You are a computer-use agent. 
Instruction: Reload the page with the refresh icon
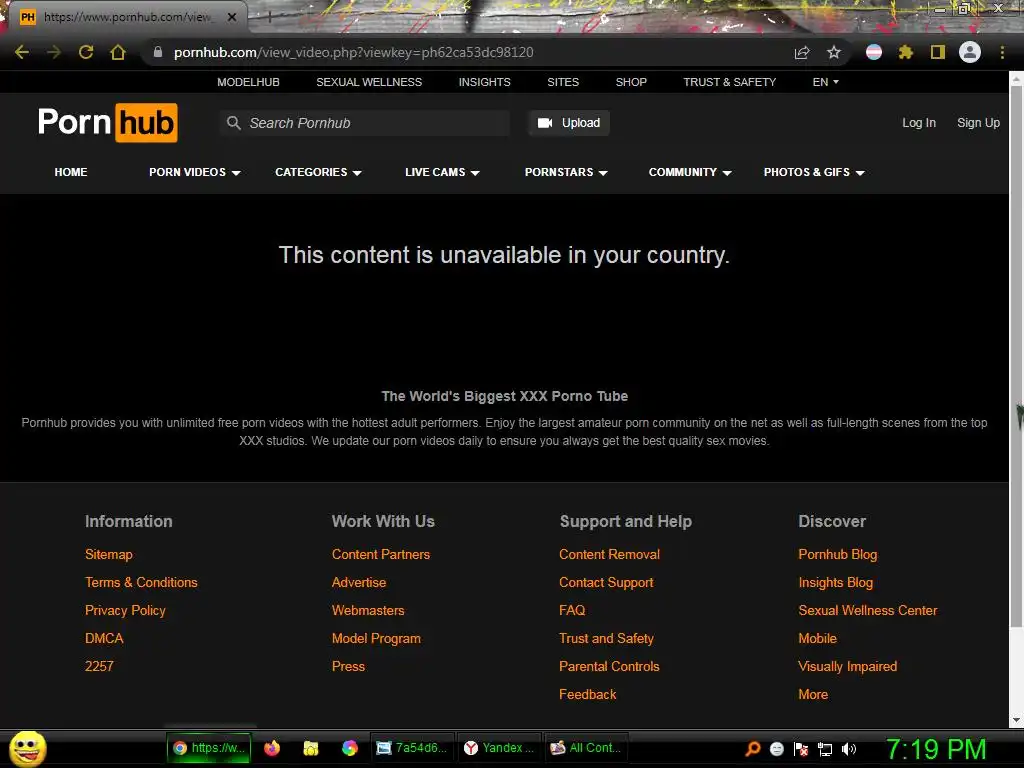[86, 52]
